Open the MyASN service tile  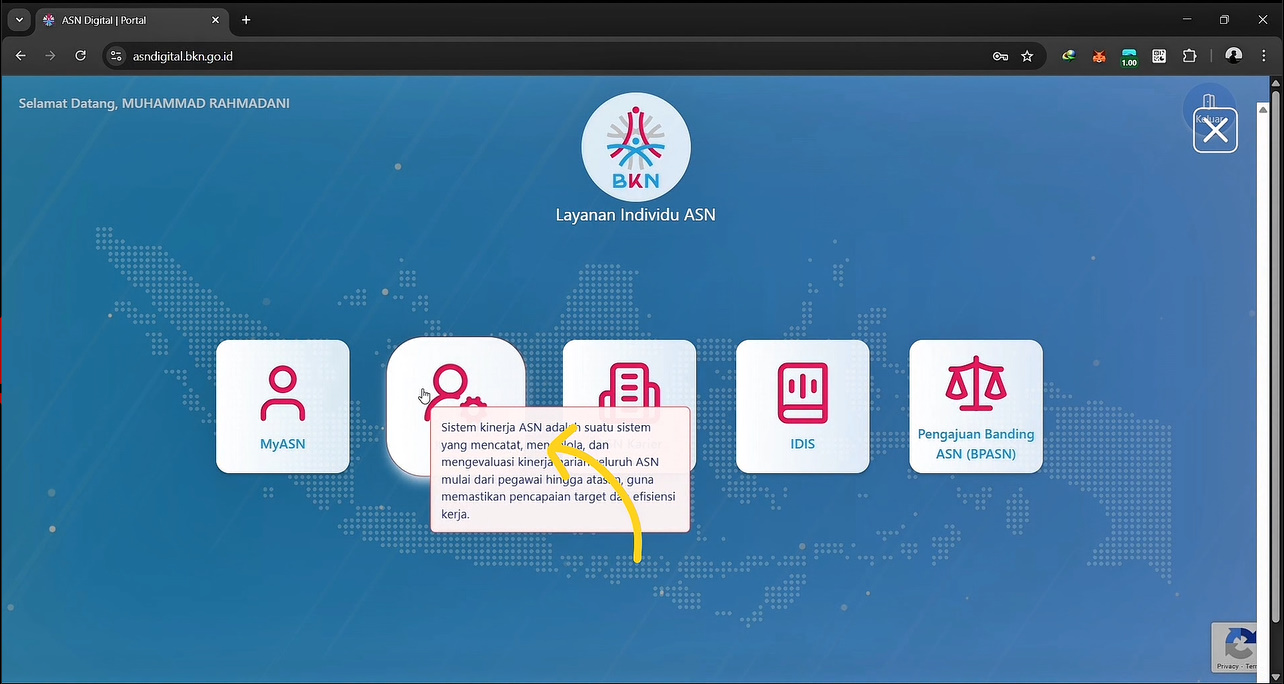(x=283, y=406)
